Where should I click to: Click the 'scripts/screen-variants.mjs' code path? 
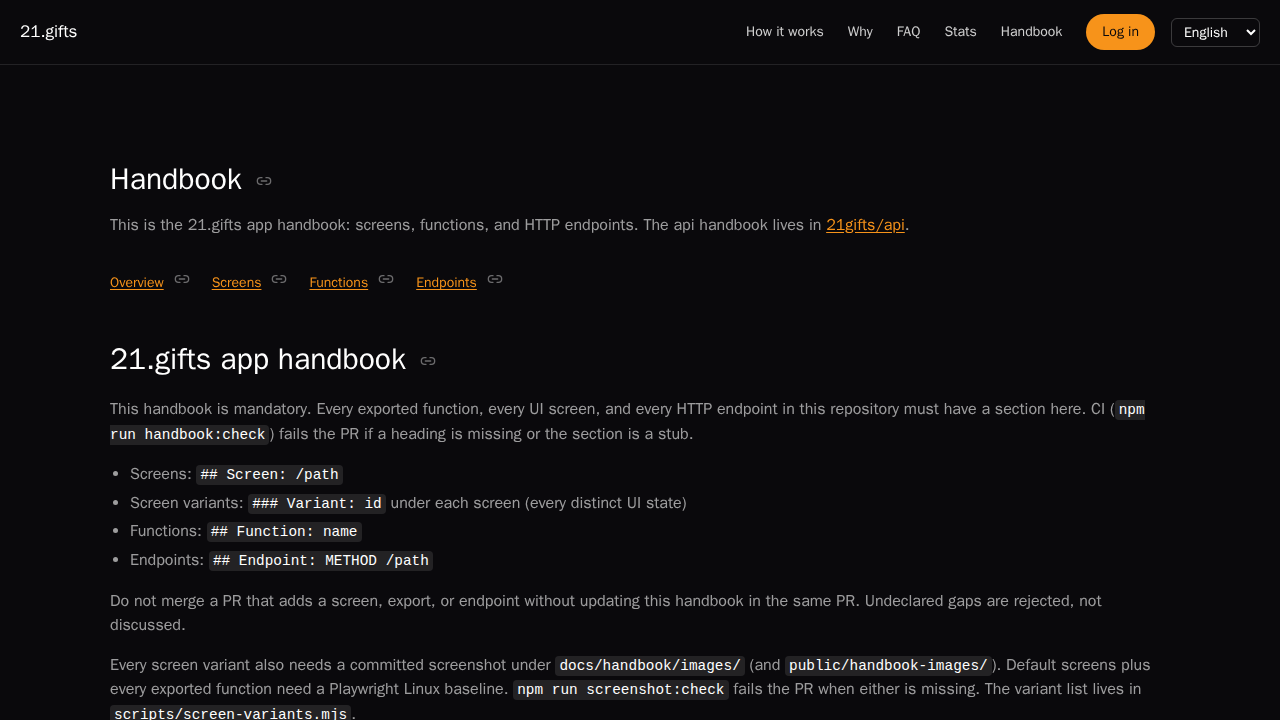click(x=230, y=713)
